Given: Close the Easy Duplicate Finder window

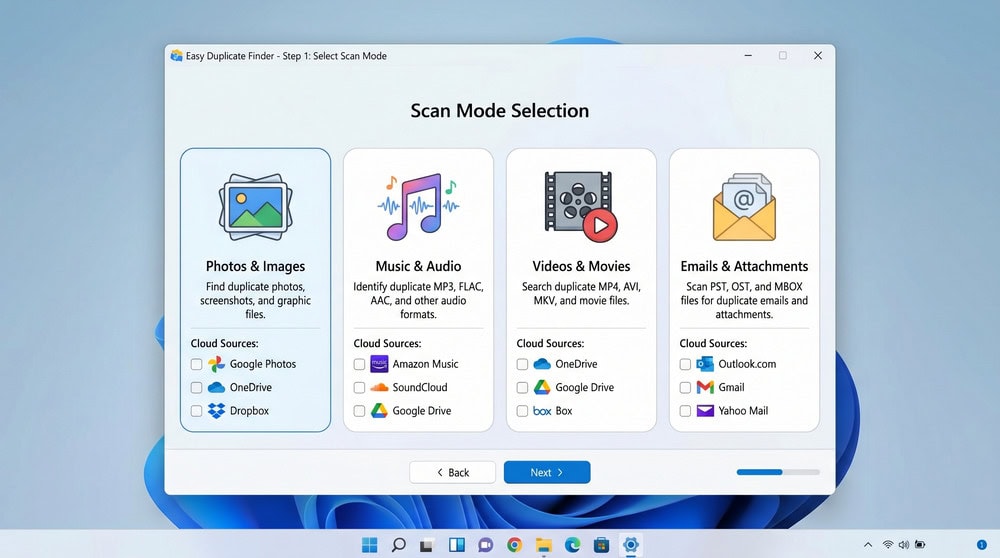Looking at the screenshot, I should point(818,55).
